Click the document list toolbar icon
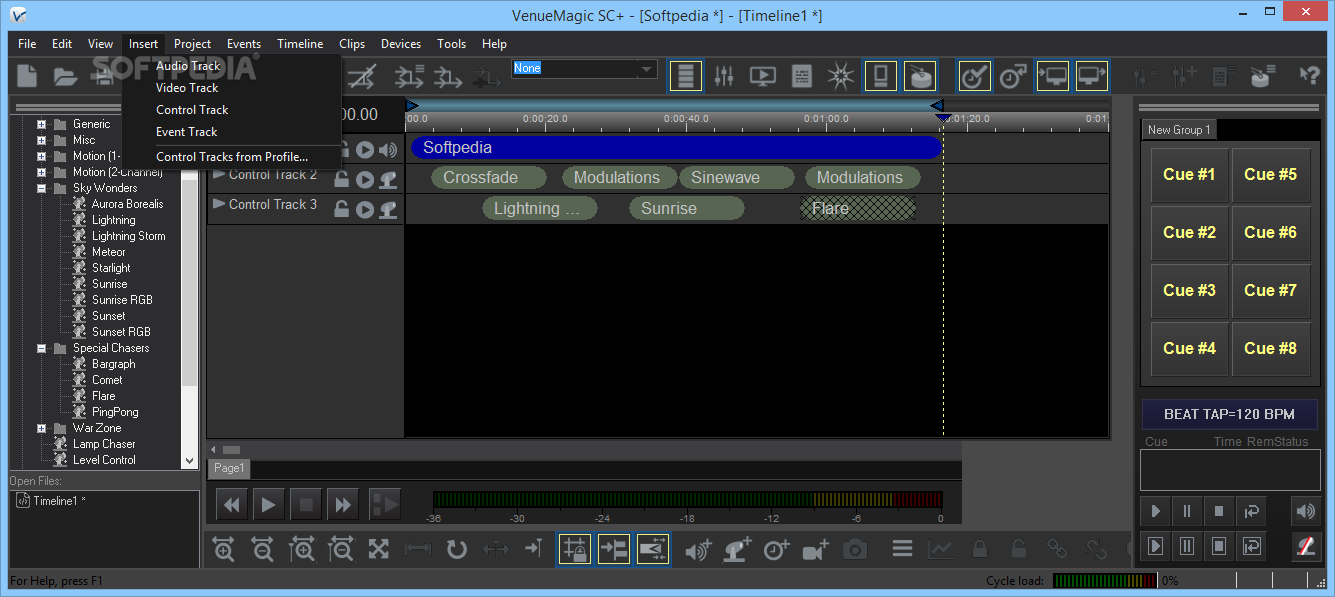This screenshot has width=1335, height=597. click(x=801, y=76)
